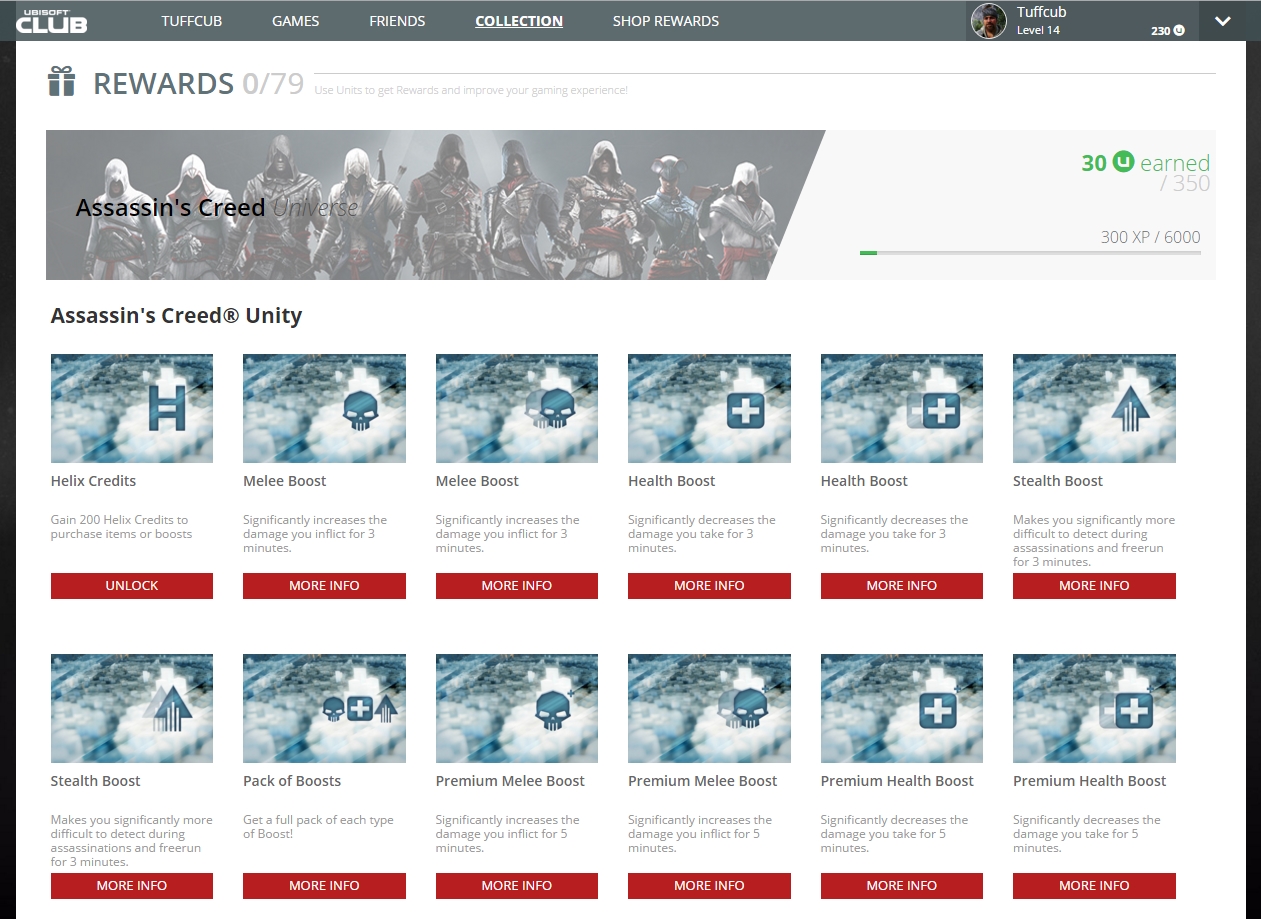Click the 230 Units balance icon
Image resolution: width=1261 pixels, height=919 pixels.
tap(1179, 31)
